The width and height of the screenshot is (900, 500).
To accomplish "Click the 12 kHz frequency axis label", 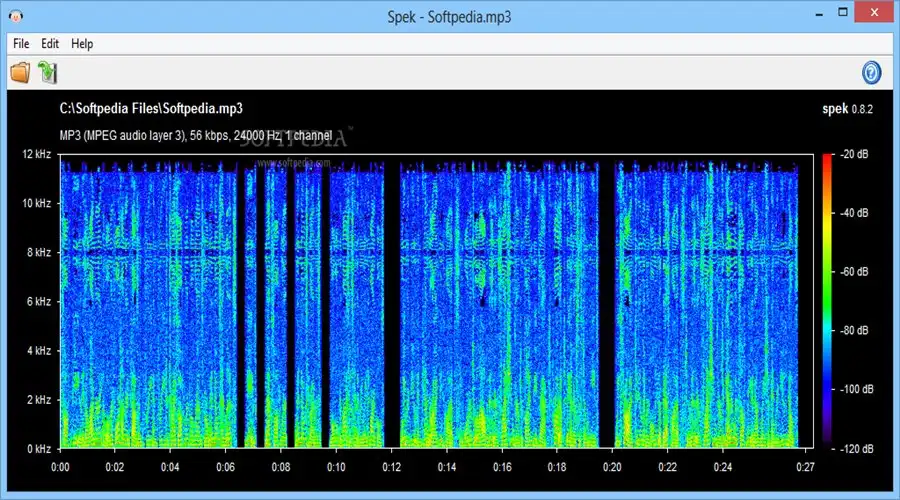I will pos(35,155).
